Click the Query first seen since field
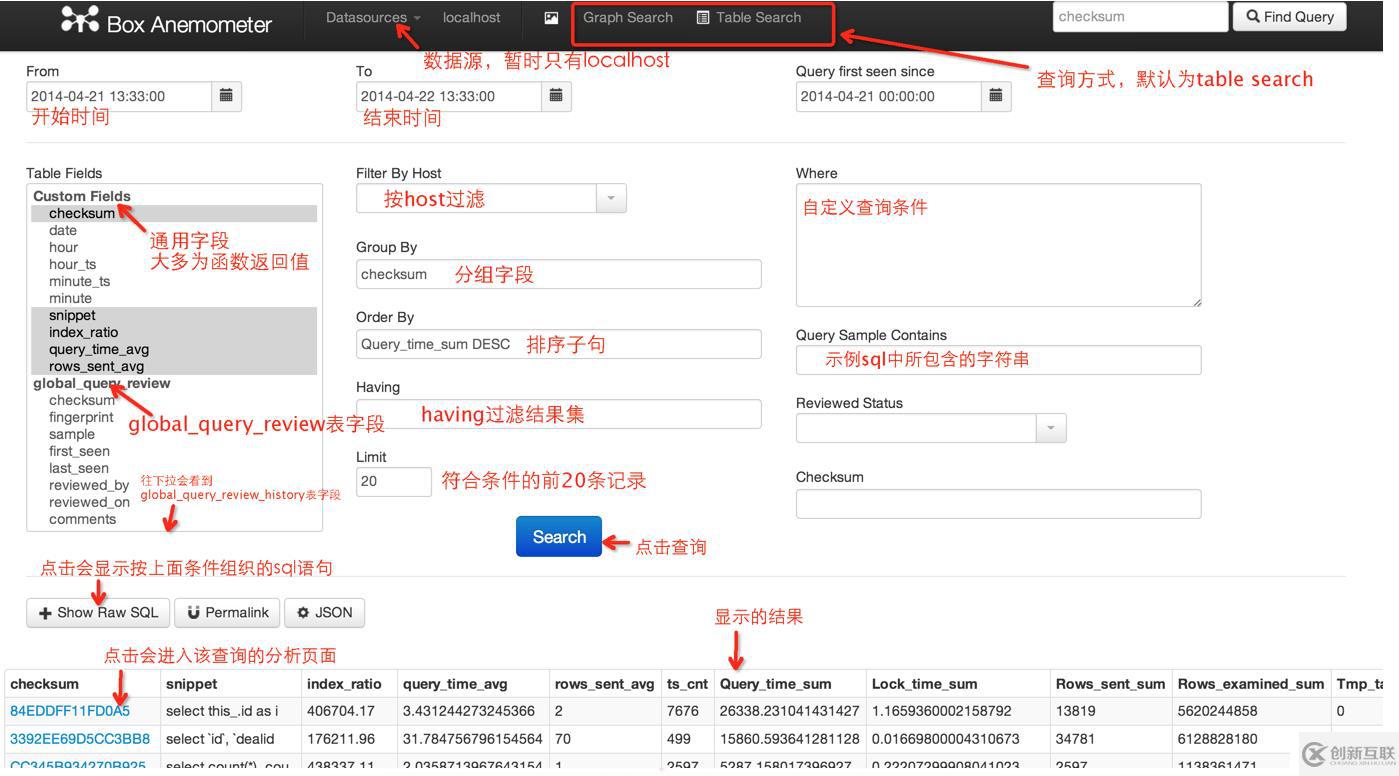This screenshot has width=1399, height=776. click(889, 96)
